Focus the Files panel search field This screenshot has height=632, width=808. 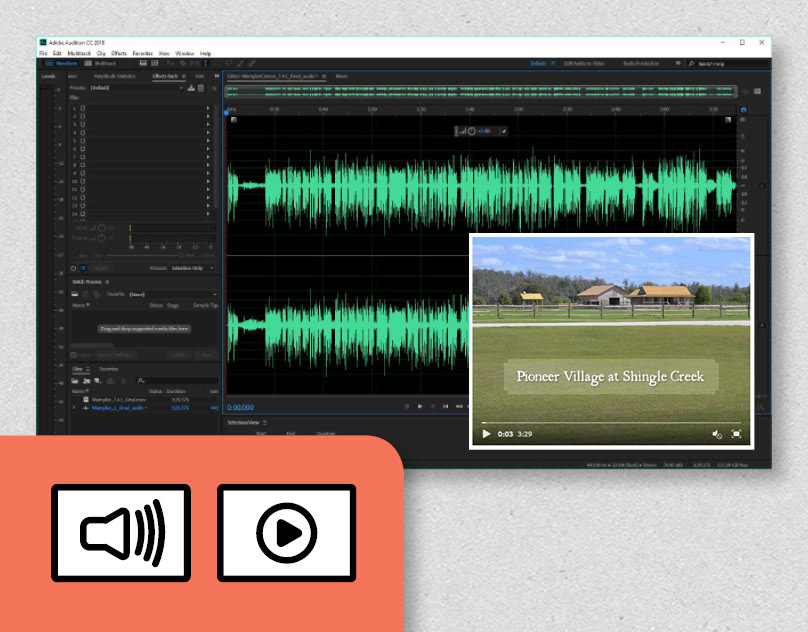tap(178, 380)
